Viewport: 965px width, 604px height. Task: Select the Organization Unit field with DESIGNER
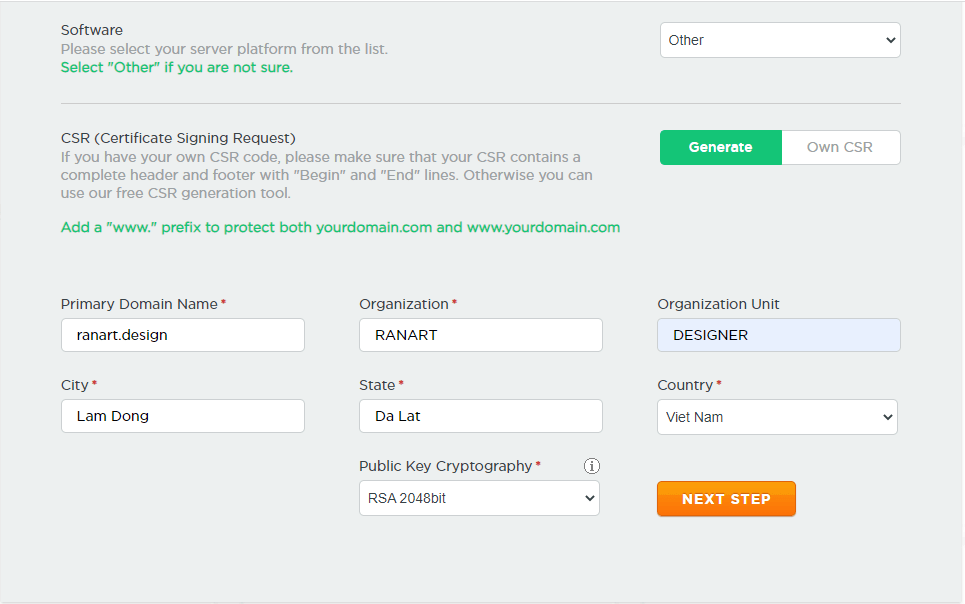(779, 335)
